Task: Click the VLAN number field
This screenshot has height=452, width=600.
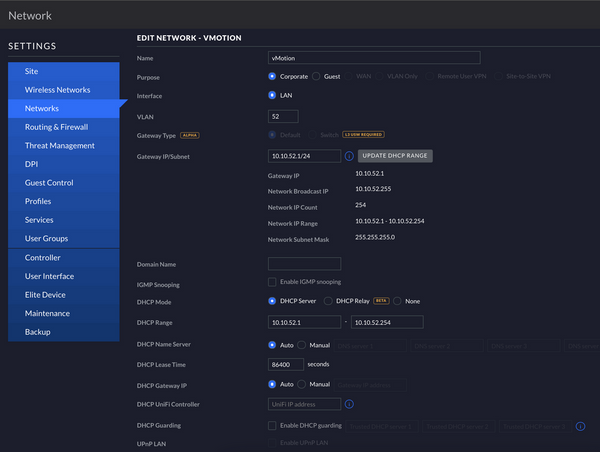Action: [283, 116]
